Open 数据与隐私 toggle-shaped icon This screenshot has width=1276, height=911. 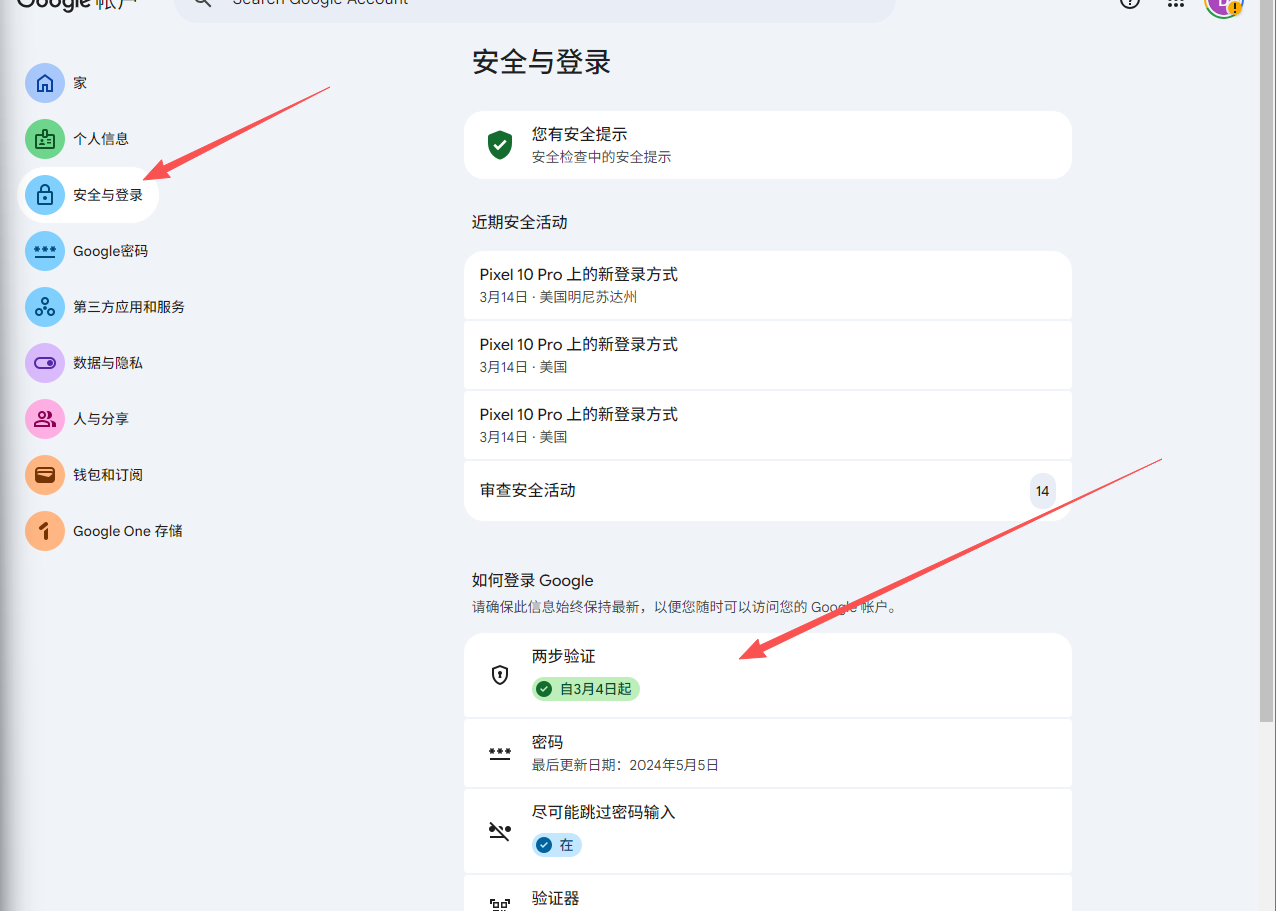[45, 363]
